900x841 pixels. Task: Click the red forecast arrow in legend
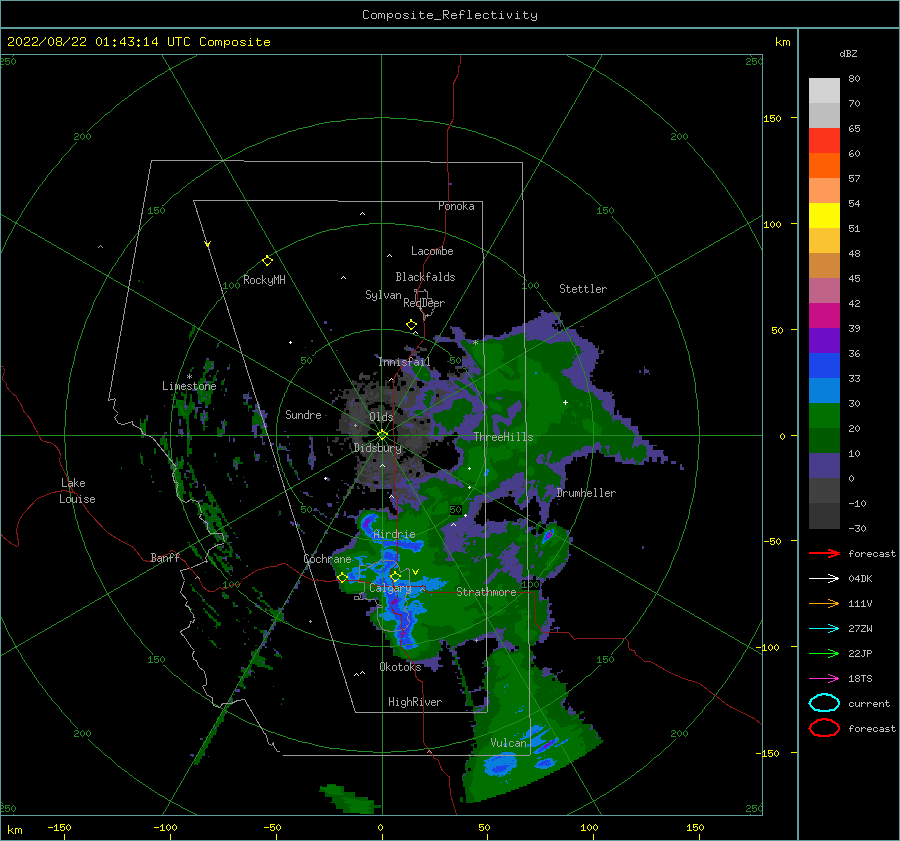click(x=824, y=553)
